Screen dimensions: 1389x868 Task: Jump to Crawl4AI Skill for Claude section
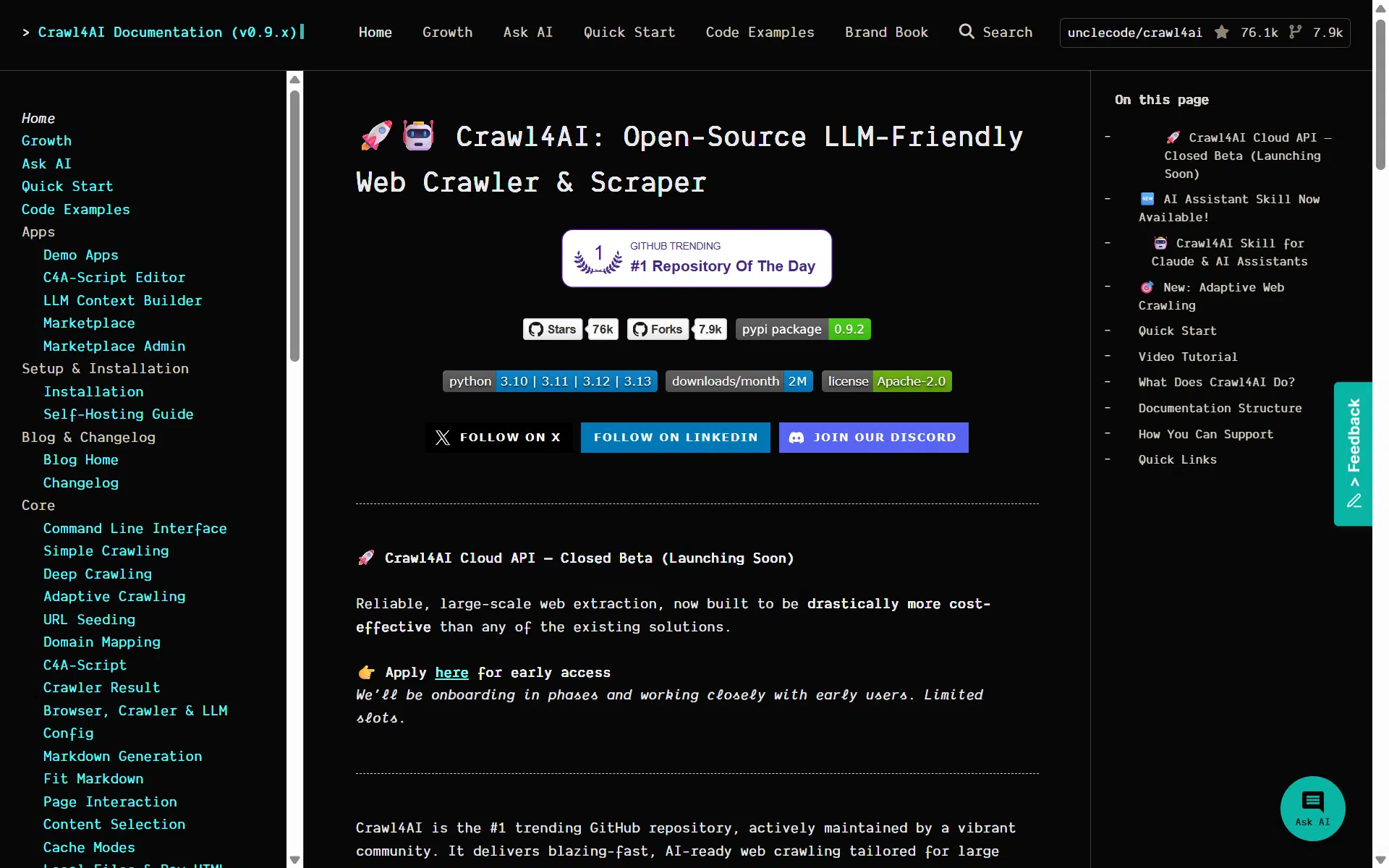[x=1230, y=252]
